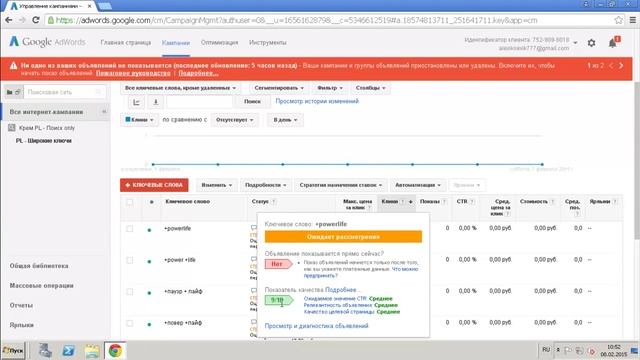
Task: Open the Оптимизация tab
Action: tap(219, 42)
